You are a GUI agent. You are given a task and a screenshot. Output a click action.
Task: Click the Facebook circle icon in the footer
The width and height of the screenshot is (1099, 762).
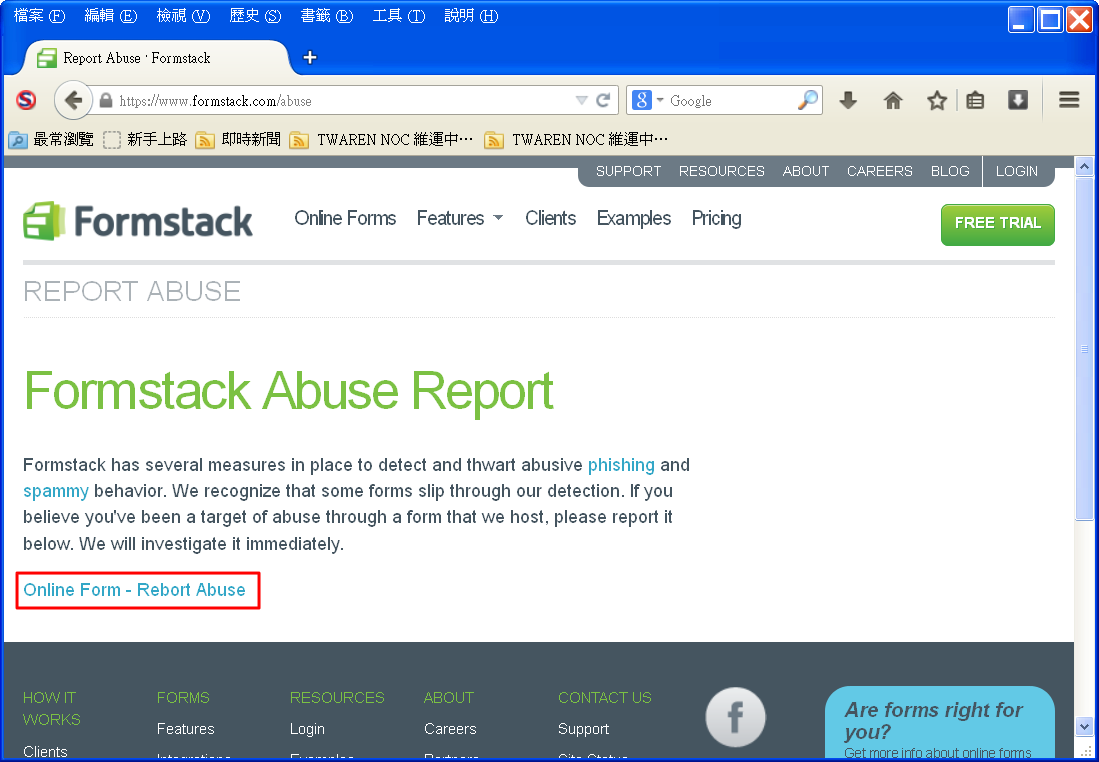pyautogui.click(x=735, y=717)
